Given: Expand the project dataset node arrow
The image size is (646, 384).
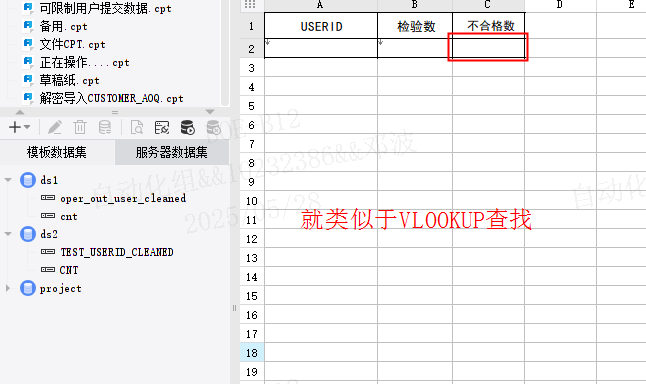Looking at the screenshot, I should pos(8,288).
